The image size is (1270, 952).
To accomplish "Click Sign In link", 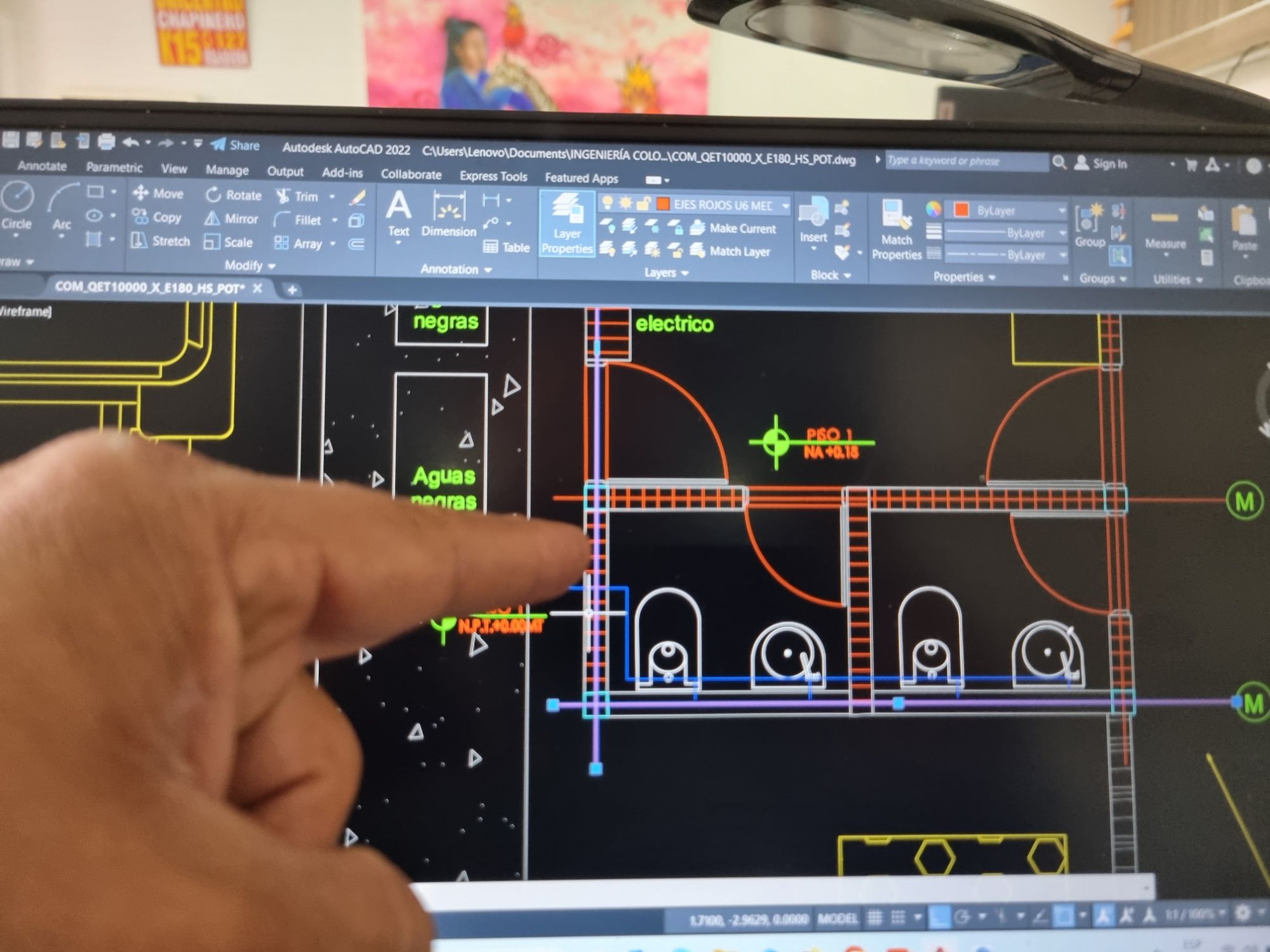I will point(1109,163).
